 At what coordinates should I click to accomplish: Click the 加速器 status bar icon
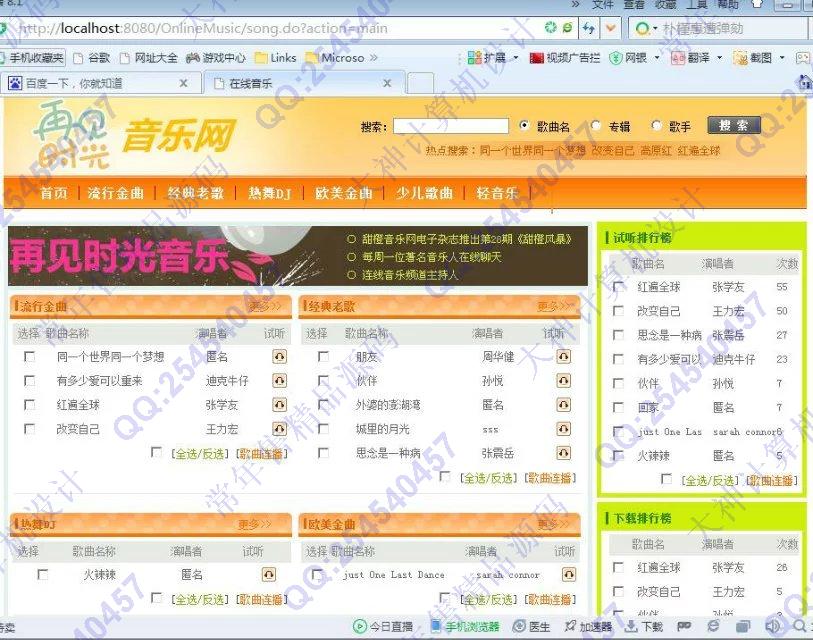[588, 627]
